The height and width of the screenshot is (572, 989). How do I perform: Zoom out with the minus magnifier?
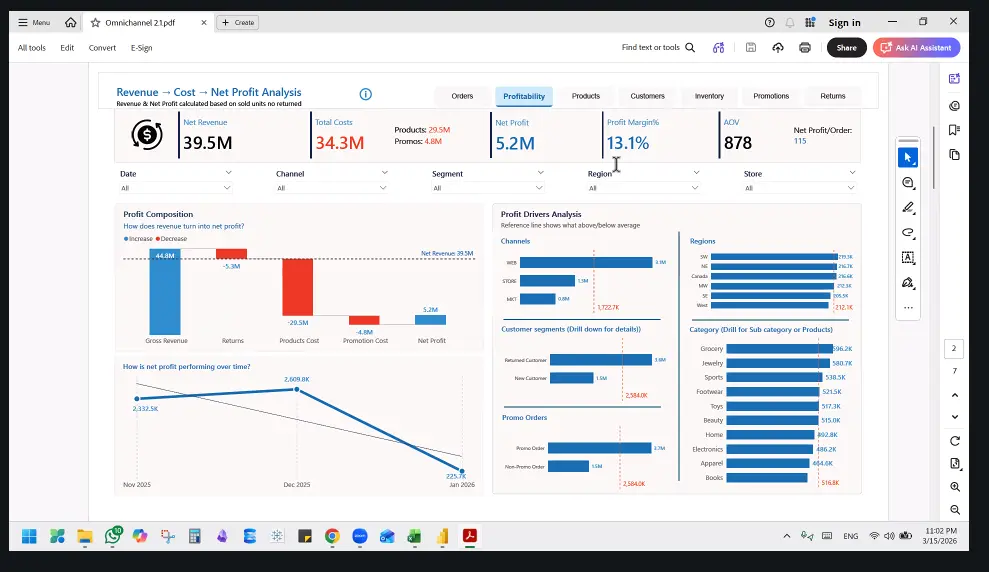[954, 510]
